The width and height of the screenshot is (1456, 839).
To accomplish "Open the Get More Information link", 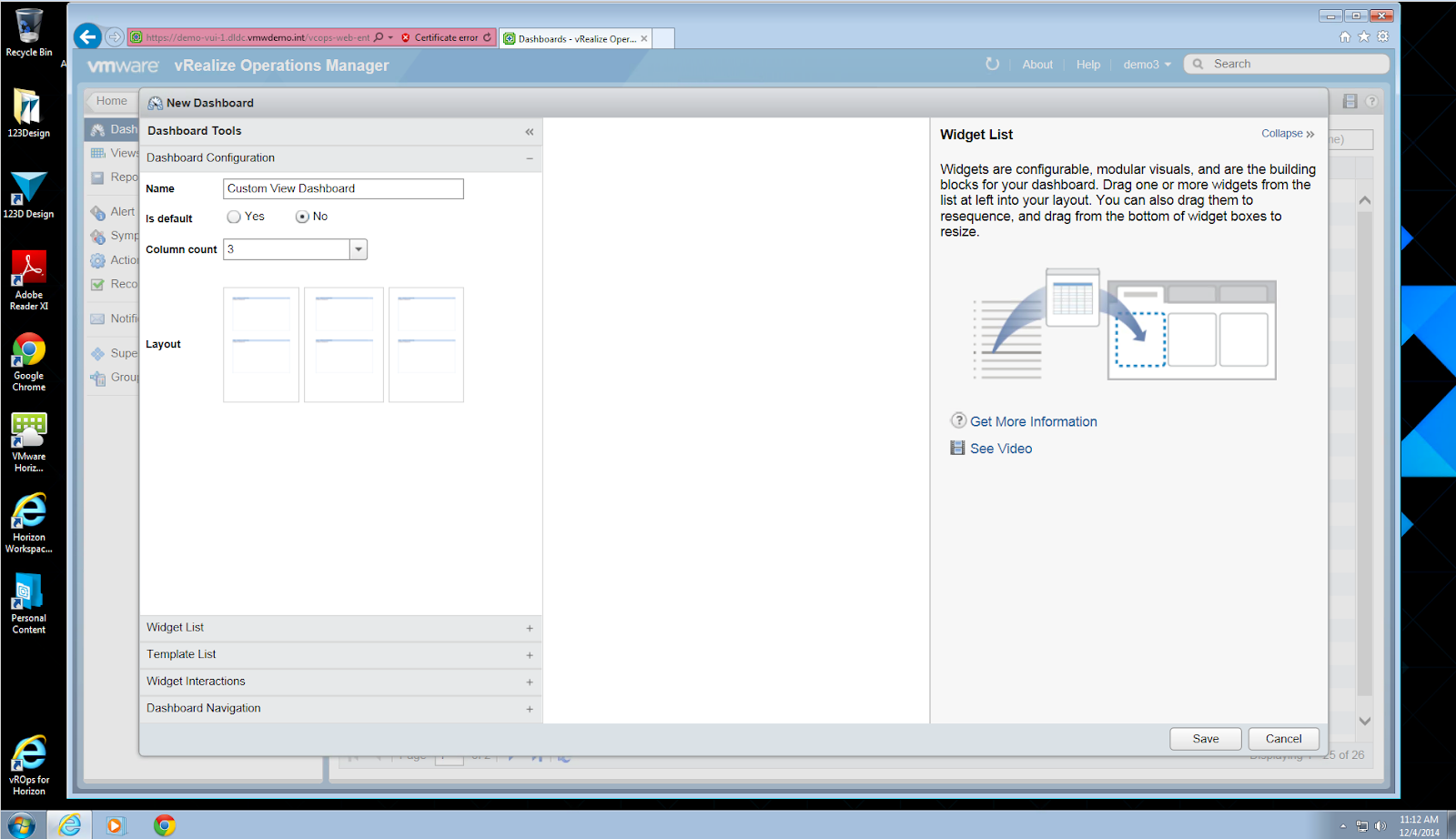I will pyautogui.click(x=1034, y=421).
